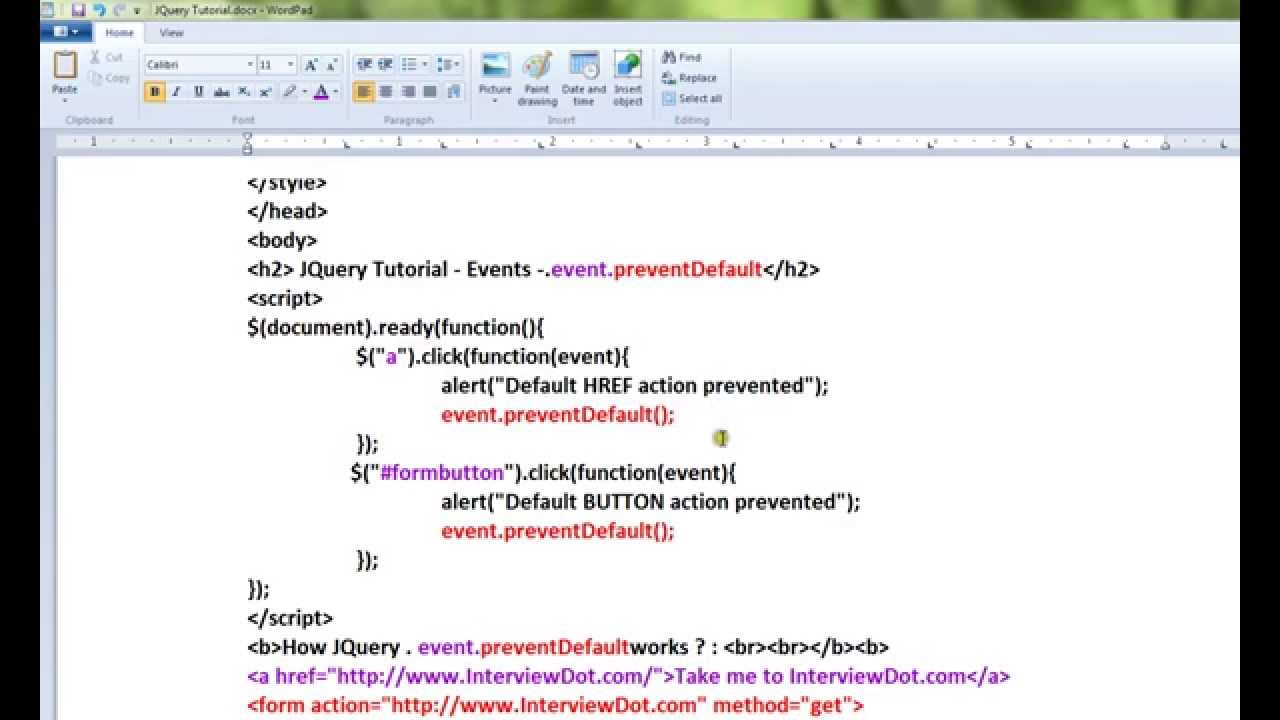Click the Shrink font icon

tap(332, 65)
